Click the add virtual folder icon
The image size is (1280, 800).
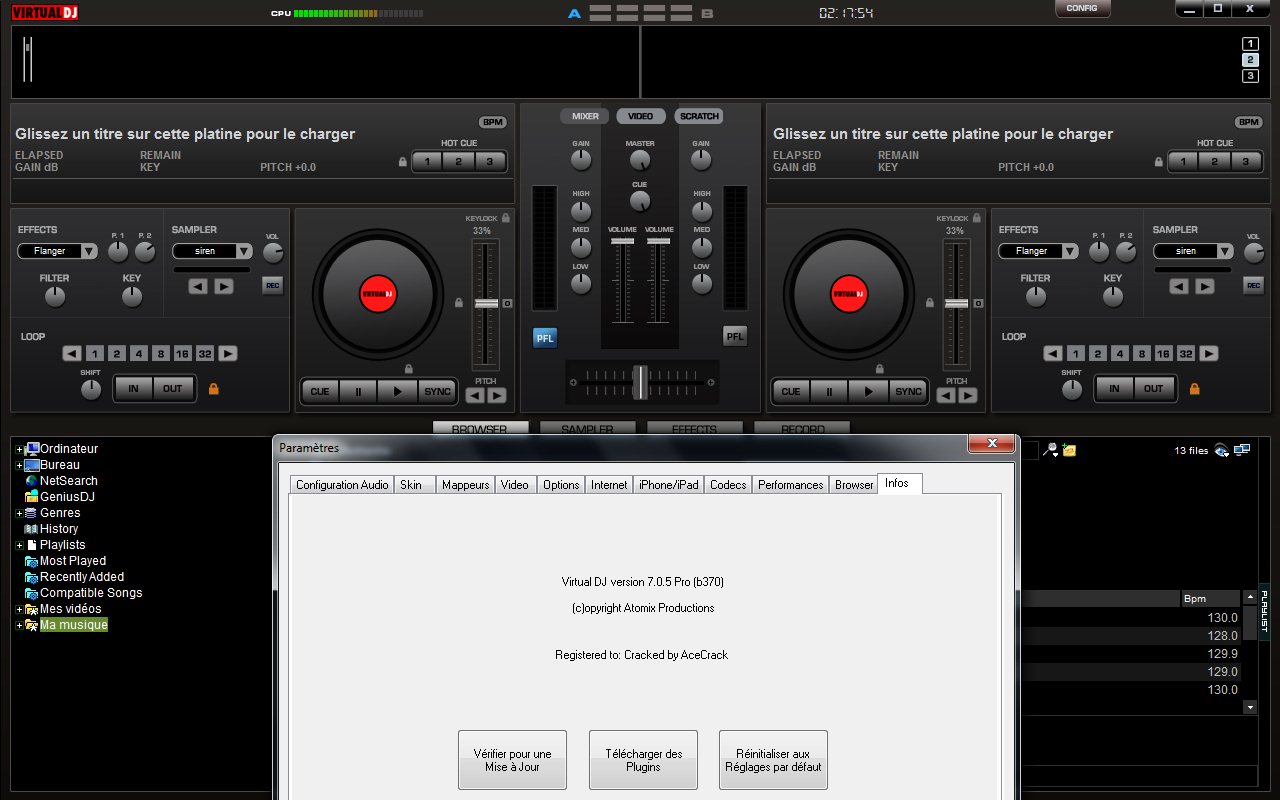click(1069, 450)
